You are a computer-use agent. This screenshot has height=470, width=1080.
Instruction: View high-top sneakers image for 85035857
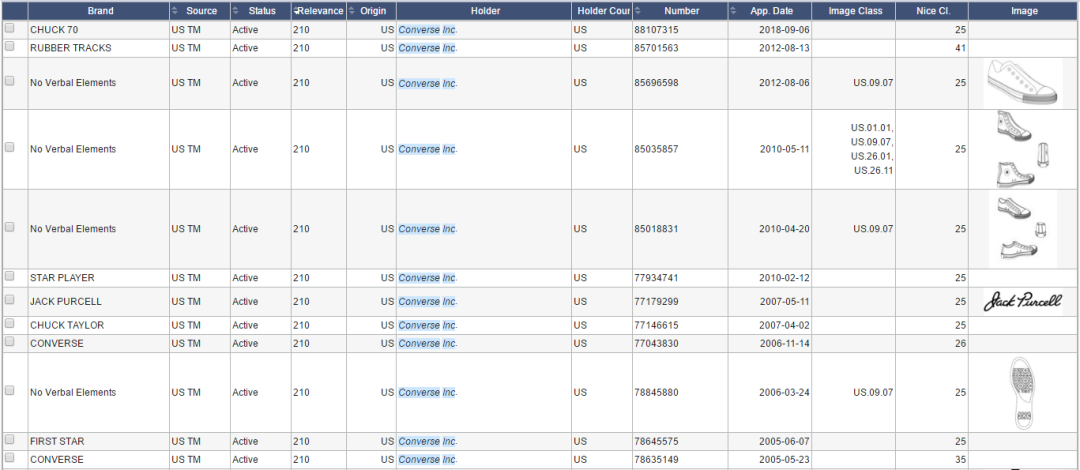[1023, 149]
